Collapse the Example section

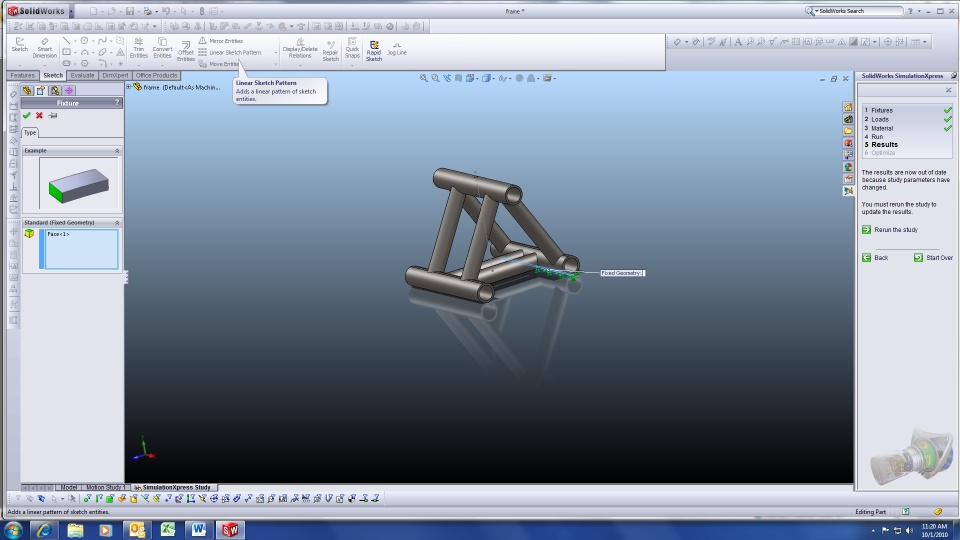[117, 151]
